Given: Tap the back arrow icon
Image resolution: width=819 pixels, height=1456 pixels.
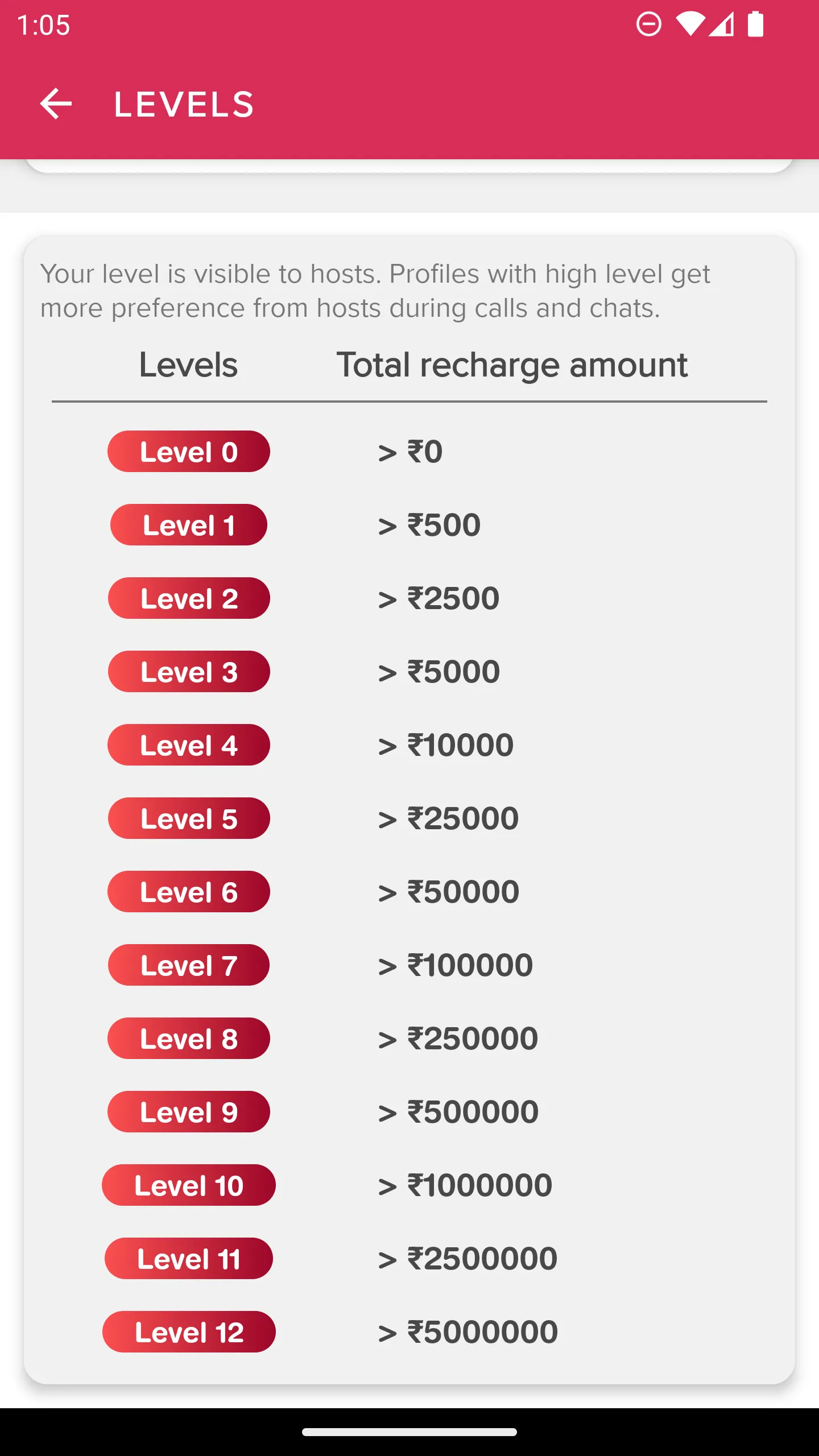Looking at the screenshot, I should (x=56, y=104).
